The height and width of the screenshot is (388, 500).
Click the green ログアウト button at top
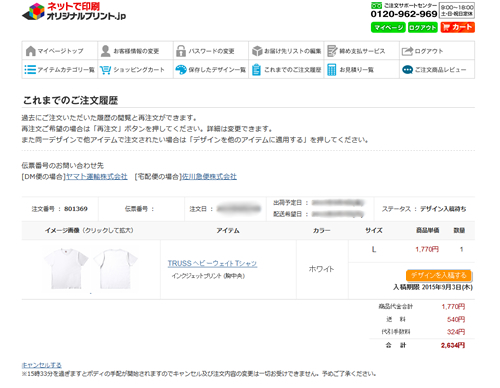[x=423, y=27]
